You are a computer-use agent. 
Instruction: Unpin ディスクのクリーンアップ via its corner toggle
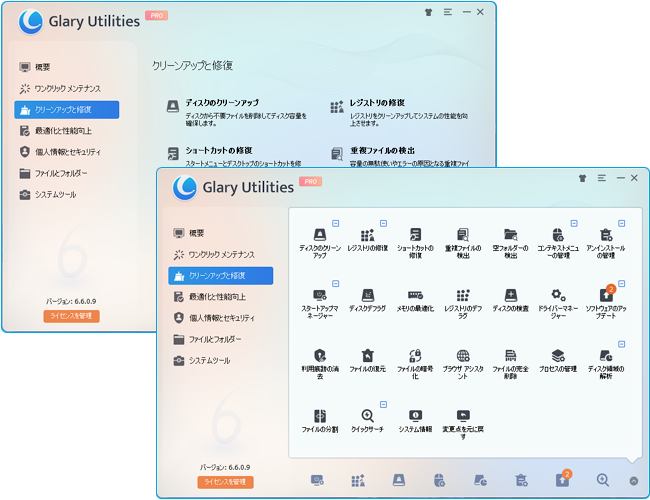tap(336, 223)
